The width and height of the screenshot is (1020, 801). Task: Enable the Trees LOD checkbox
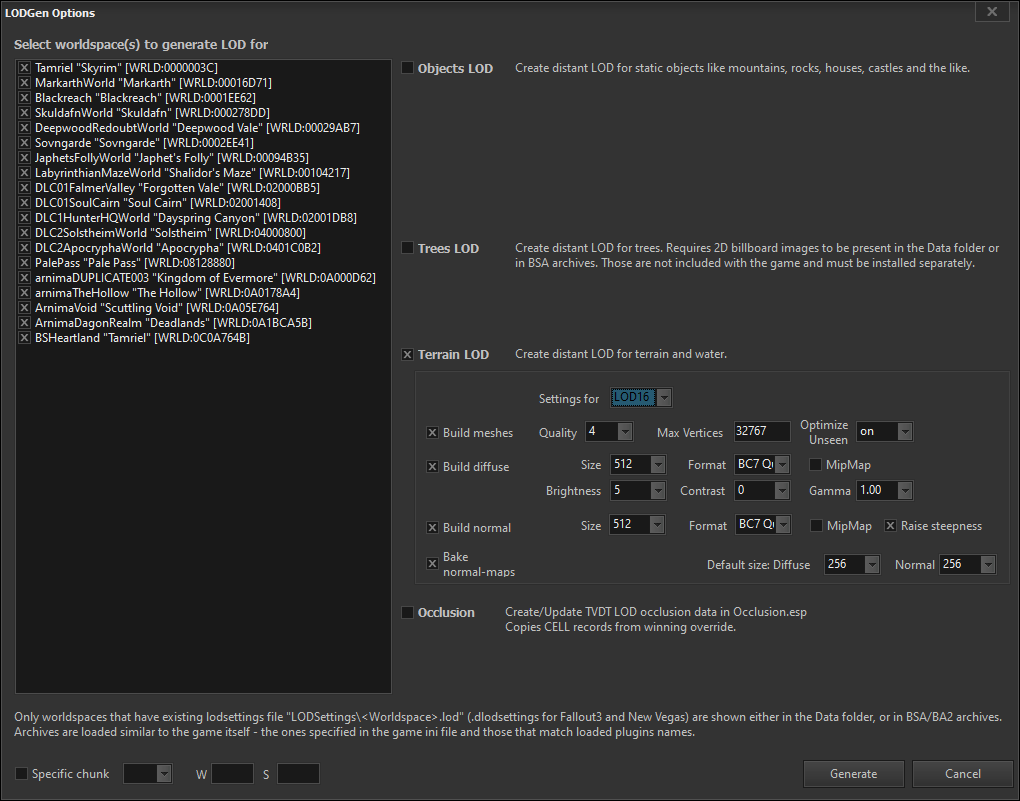407,248
